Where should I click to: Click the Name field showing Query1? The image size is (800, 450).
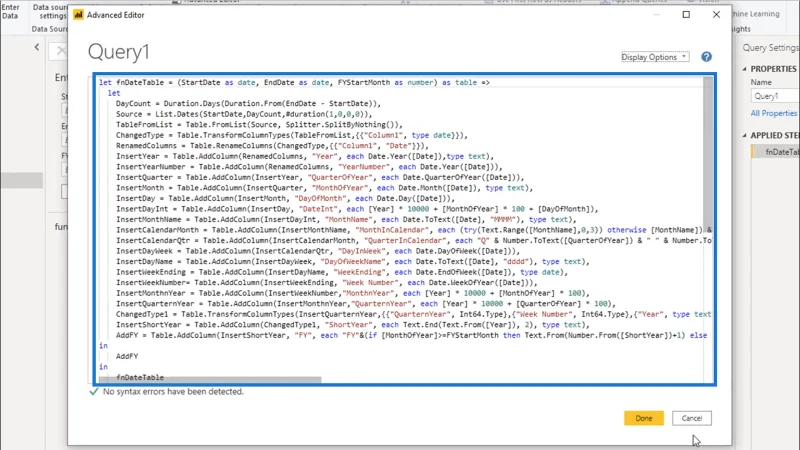click(x=775, y=96)
